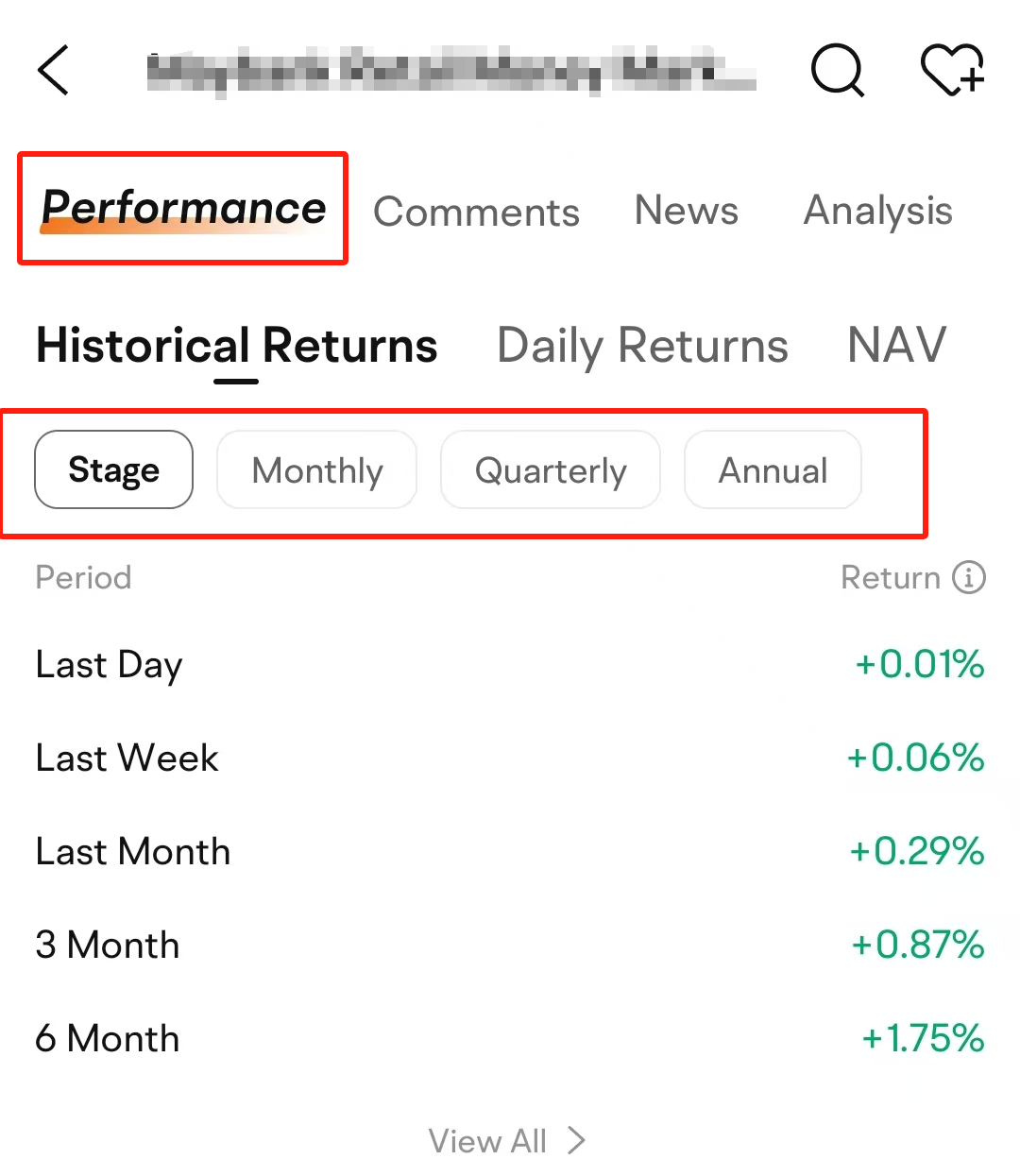The image size is (1020, 1176).
Task: Open the Analysis tab
Action: [877, 211]
